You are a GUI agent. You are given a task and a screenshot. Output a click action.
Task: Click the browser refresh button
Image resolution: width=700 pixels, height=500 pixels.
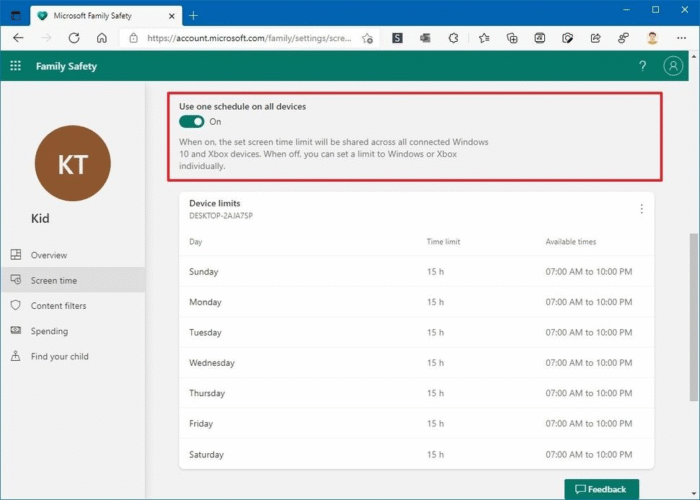pyautogui.click(x=74, y=38)
